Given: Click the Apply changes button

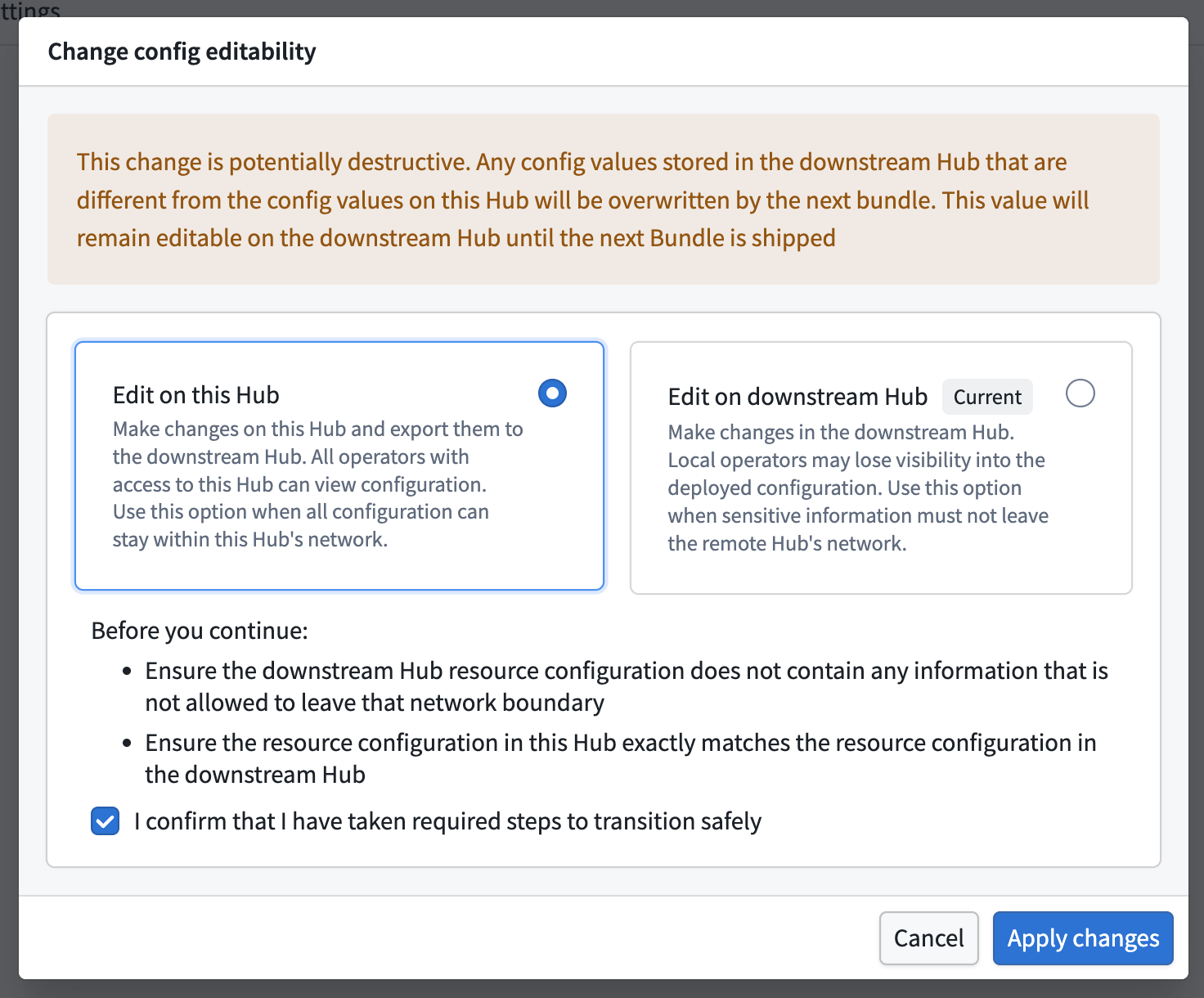Looking at the screenshot, I should click(1083, 938).
